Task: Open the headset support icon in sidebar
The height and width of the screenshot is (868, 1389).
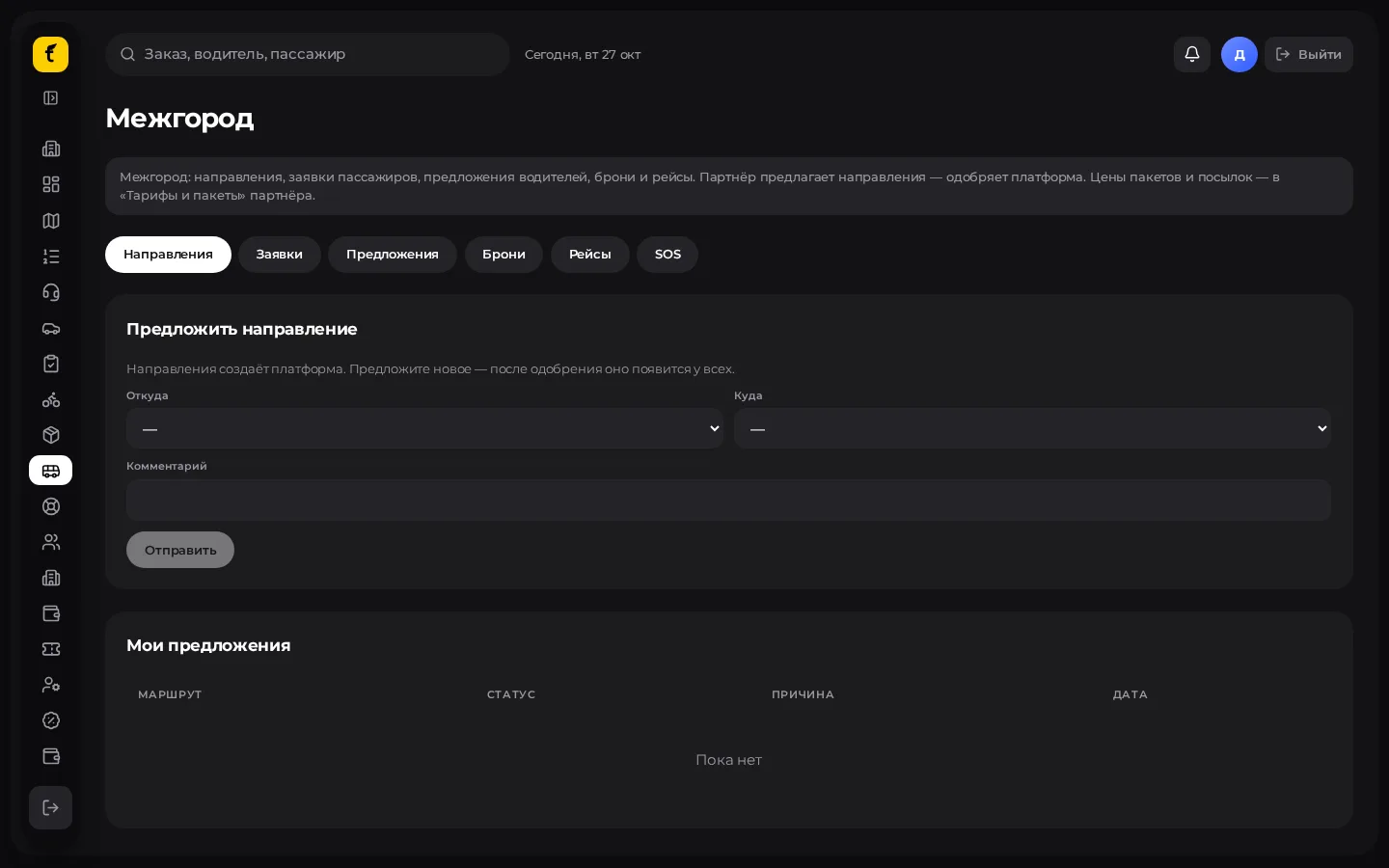Action: coord(51,292)
